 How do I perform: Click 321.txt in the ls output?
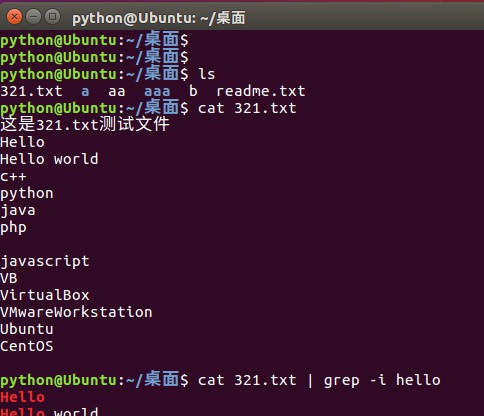pos(31,91)
